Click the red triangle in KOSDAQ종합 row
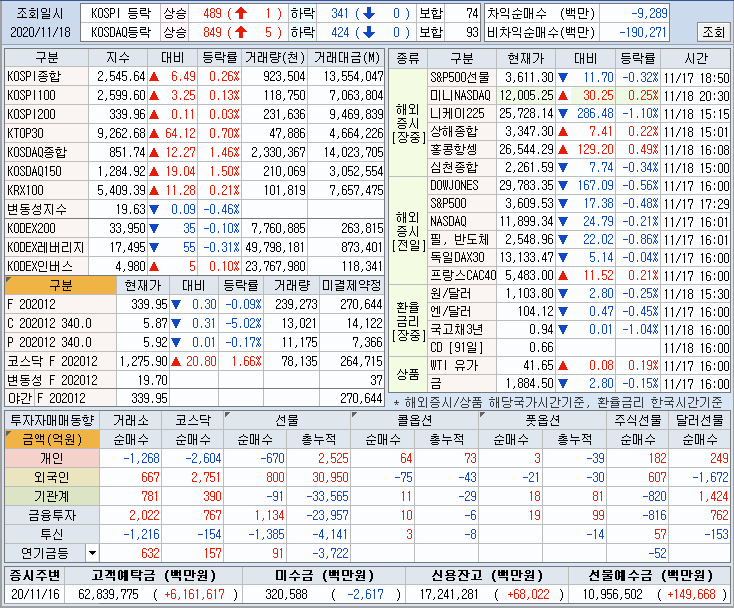 pyautogui.click(x=154, y=153)
